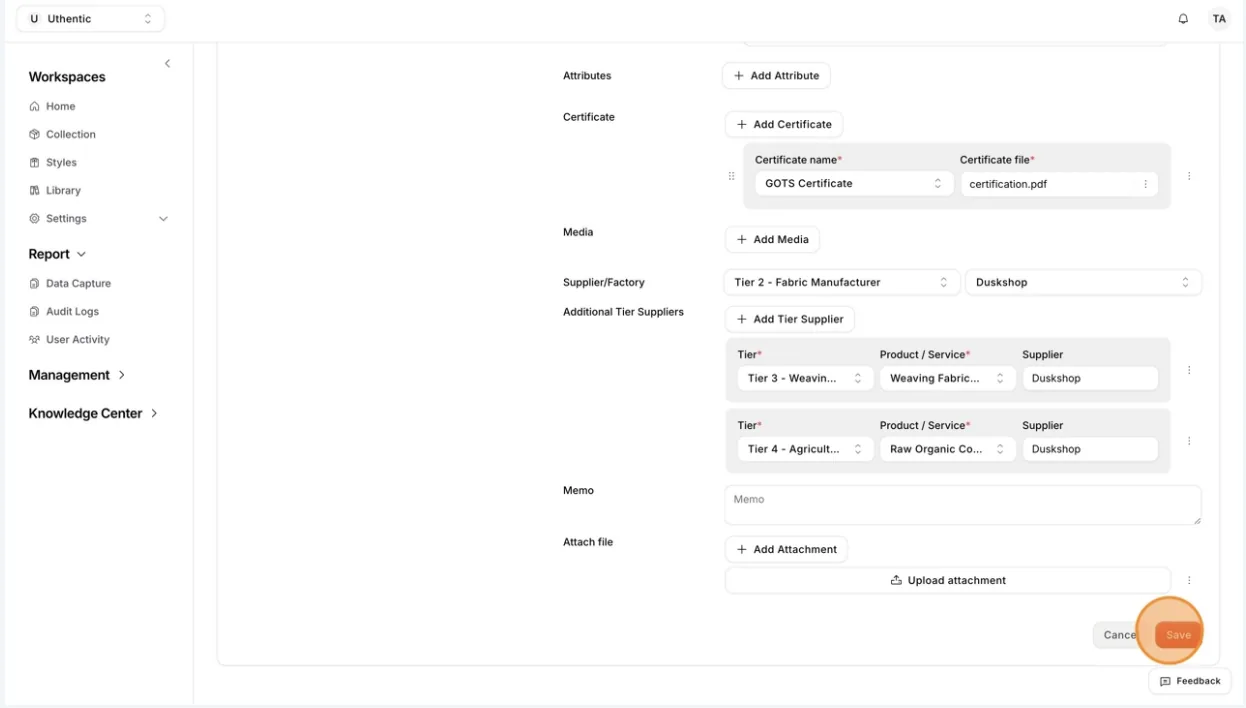Image resolution: width=1246 pixels, height=708 pixels.
Task: Open the Raw Organic Cotton product/service dropdown
Action: pos(948,450)
